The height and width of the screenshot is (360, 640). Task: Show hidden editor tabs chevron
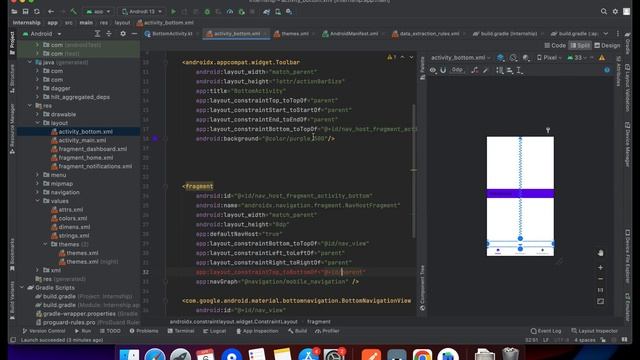[606, 34]
